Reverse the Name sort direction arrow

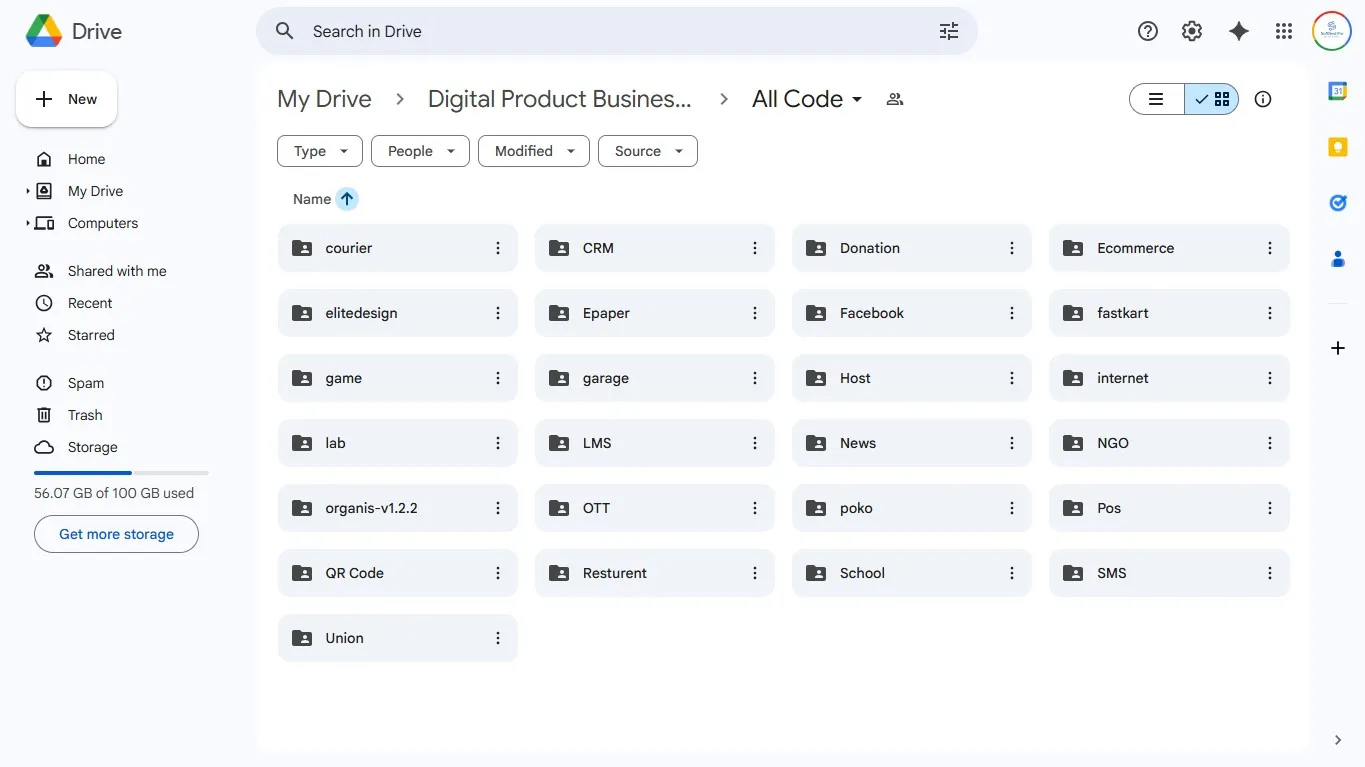point(346,199)
